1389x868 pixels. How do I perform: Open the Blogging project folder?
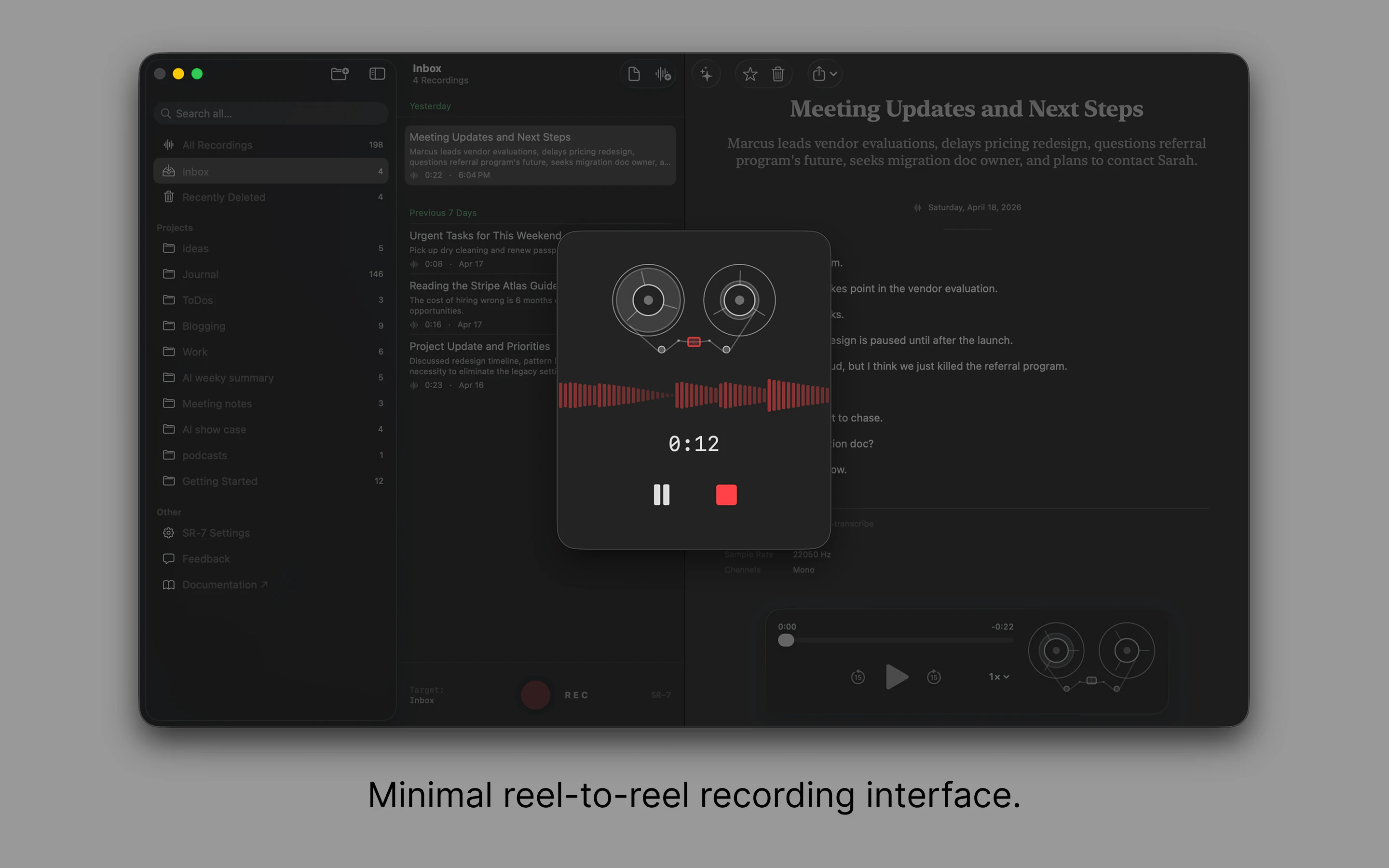(x=271, y=325)
